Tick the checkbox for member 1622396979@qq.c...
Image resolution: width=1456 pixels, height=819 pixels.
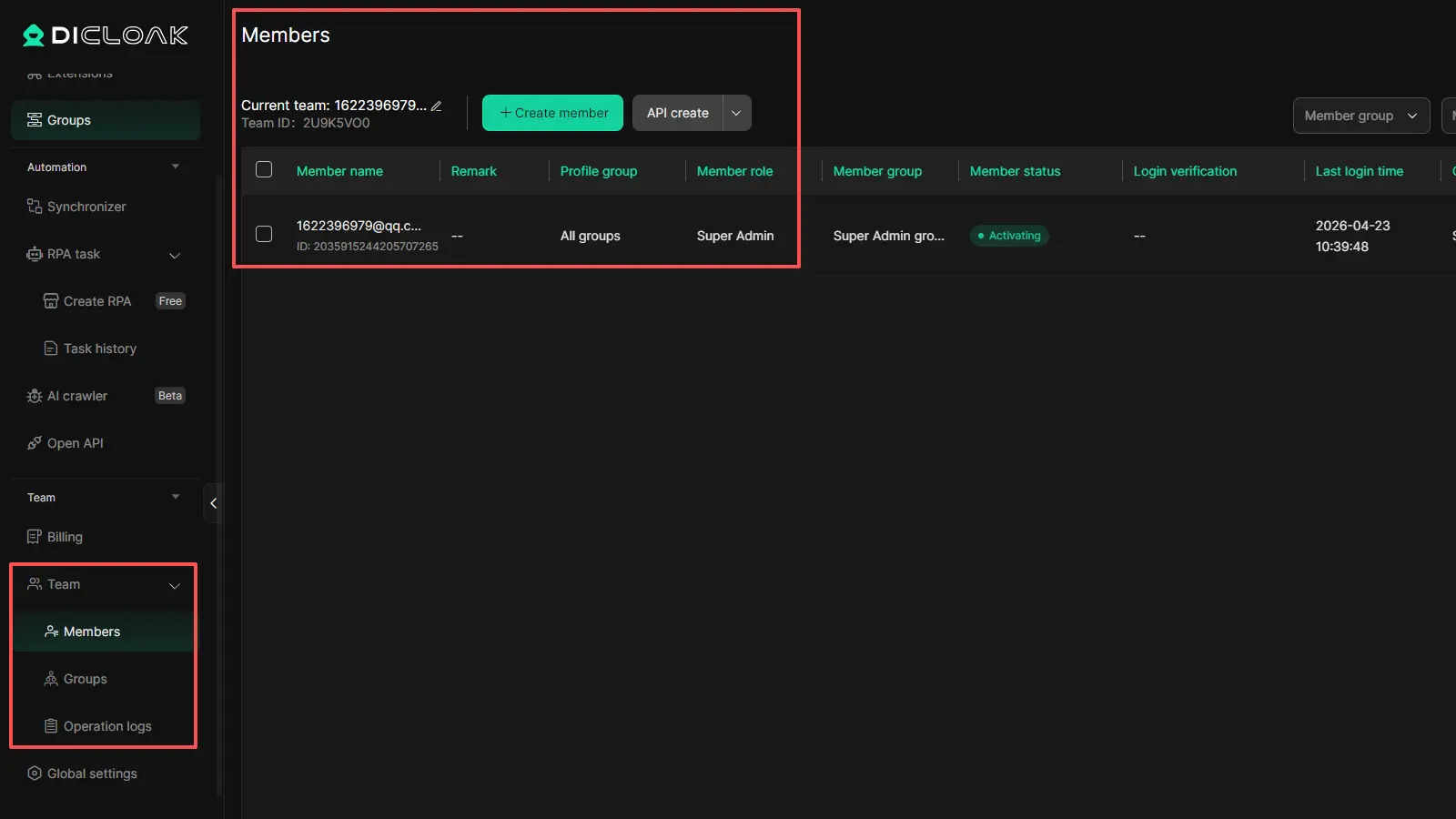click(264, 235)
